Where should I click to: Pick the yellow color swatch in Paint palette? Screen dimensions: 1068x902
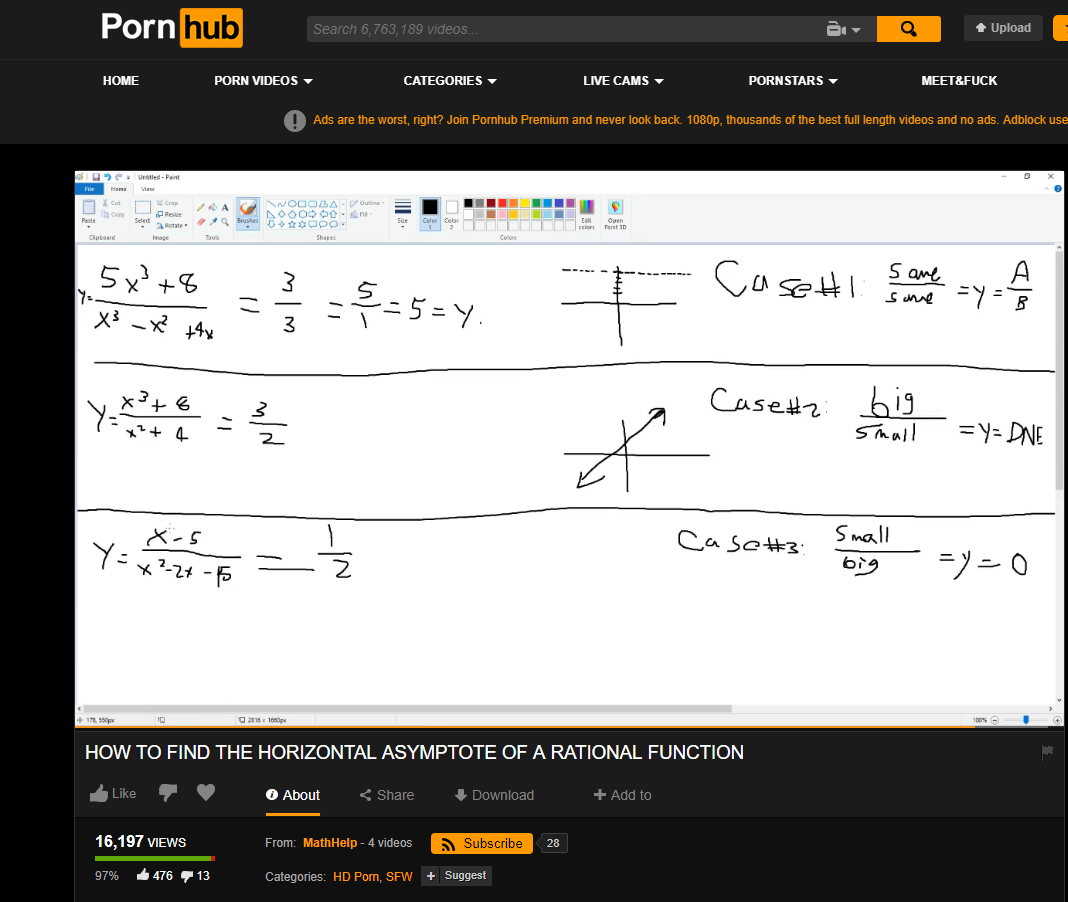524,203
